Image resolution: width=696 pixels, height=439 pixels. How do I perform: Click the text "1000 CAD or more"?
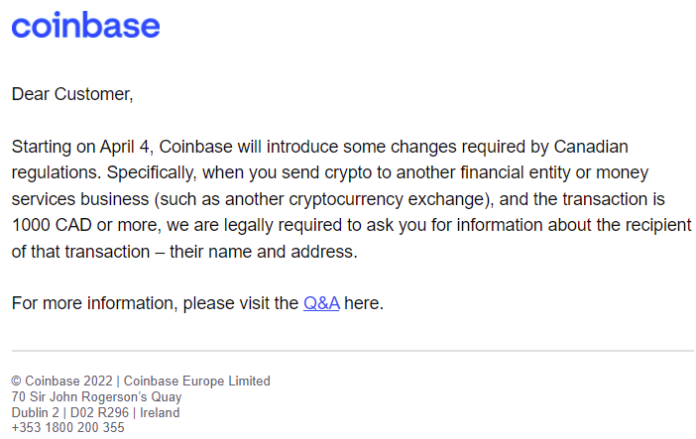click(85, 225)
